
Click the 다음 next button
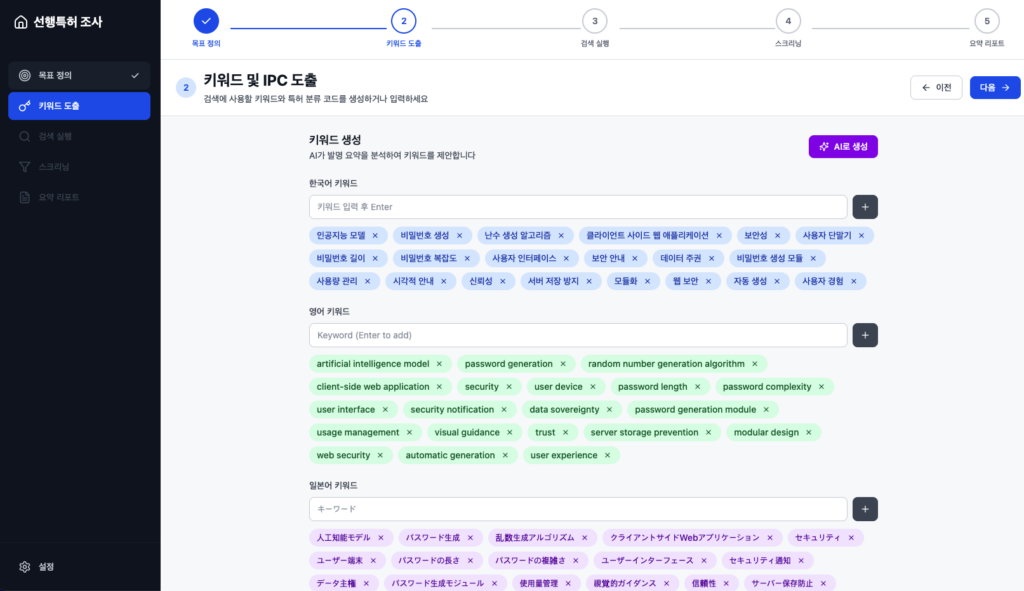point(994,88)
